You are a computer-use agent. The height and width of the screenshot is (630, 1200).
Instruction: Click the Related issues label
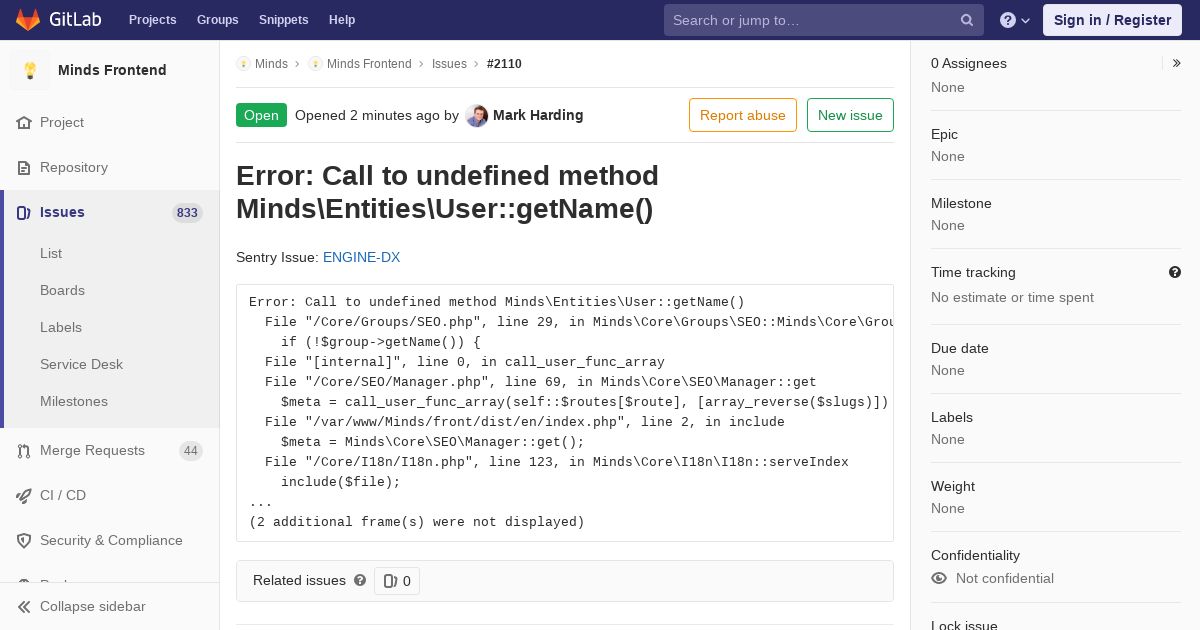(x=299, y=580)
